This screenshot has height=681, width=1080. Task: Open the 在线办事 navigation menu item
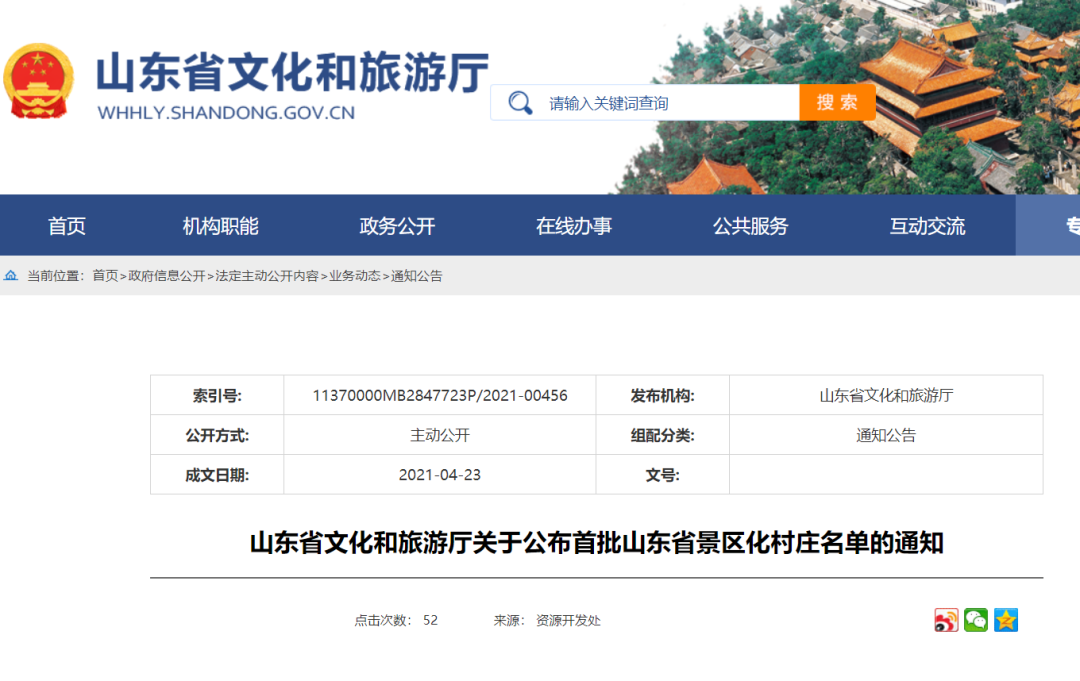pos(574,226)
